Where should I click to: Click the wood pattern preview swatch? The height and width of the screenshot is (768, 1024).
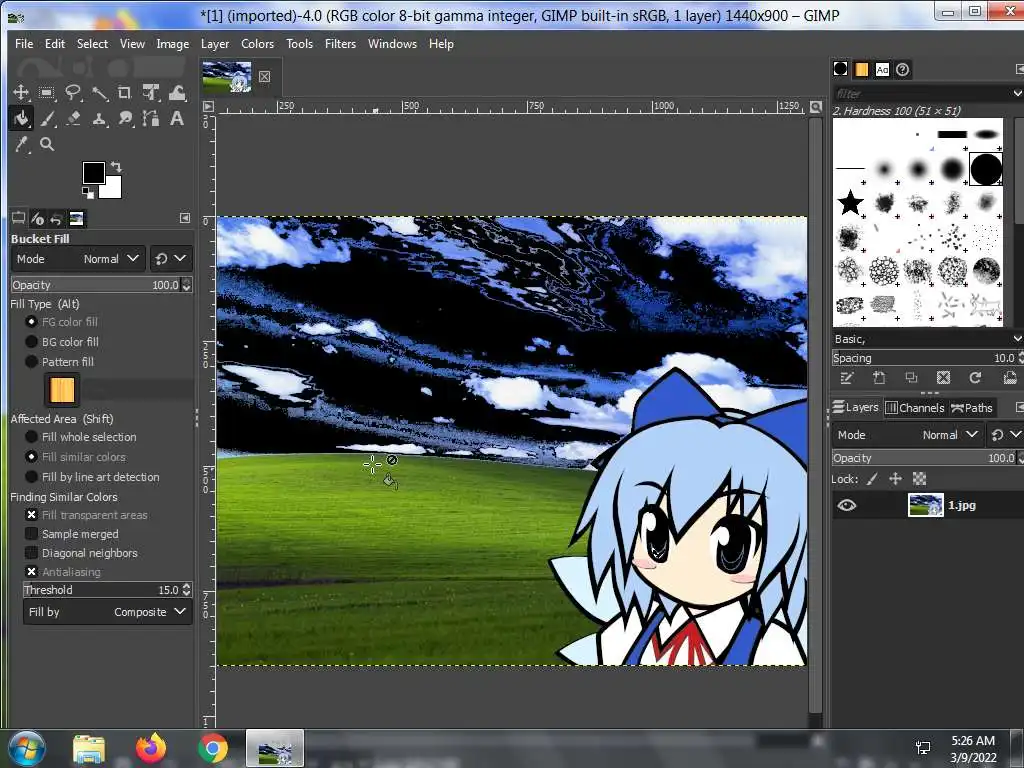click(62, 390)
